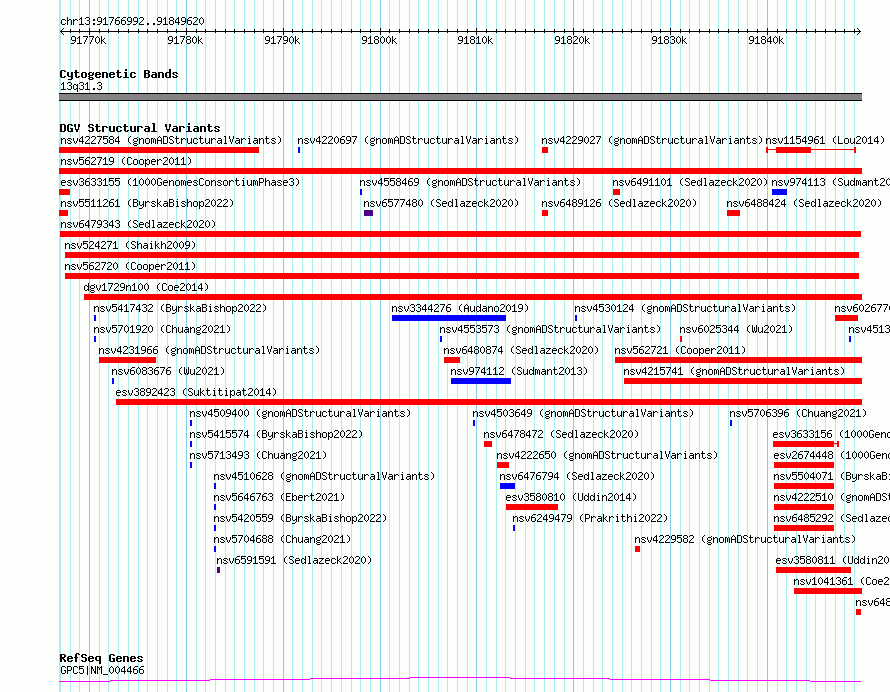This screenshot has width=890, height=692.
Task: Select esv2674448 variant label
Action: click(831, 455)
